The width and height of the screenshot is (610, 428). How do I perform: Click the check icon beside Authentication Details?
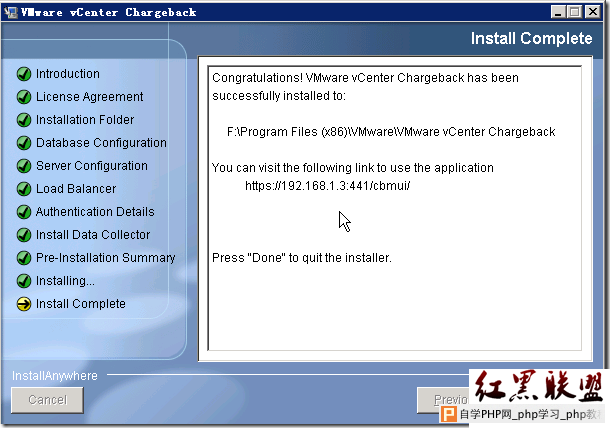coord(24,212)
